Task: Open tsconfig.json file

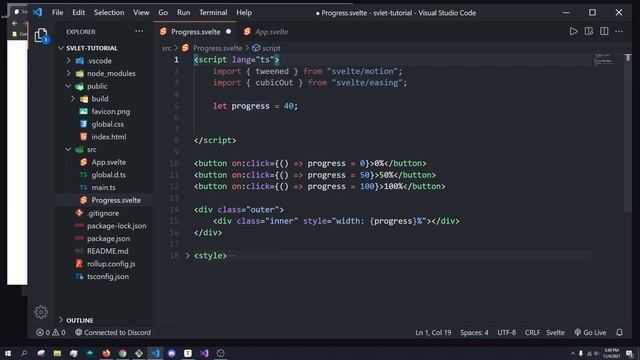Action: [108, 276]
